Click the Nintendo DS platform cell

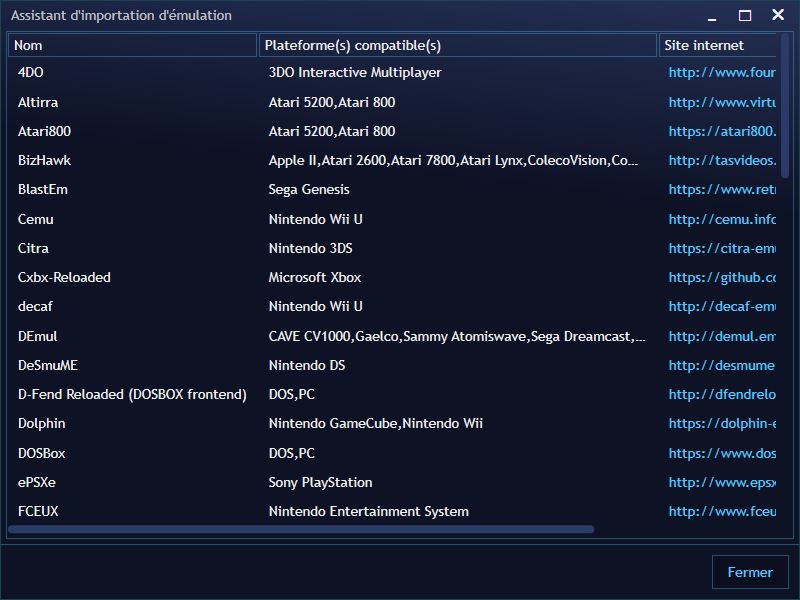tap(307, 365)
